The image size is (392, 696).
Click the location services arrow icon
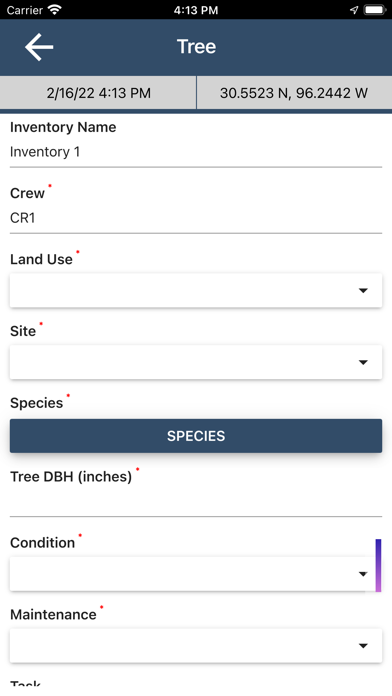tap(354, 10)
